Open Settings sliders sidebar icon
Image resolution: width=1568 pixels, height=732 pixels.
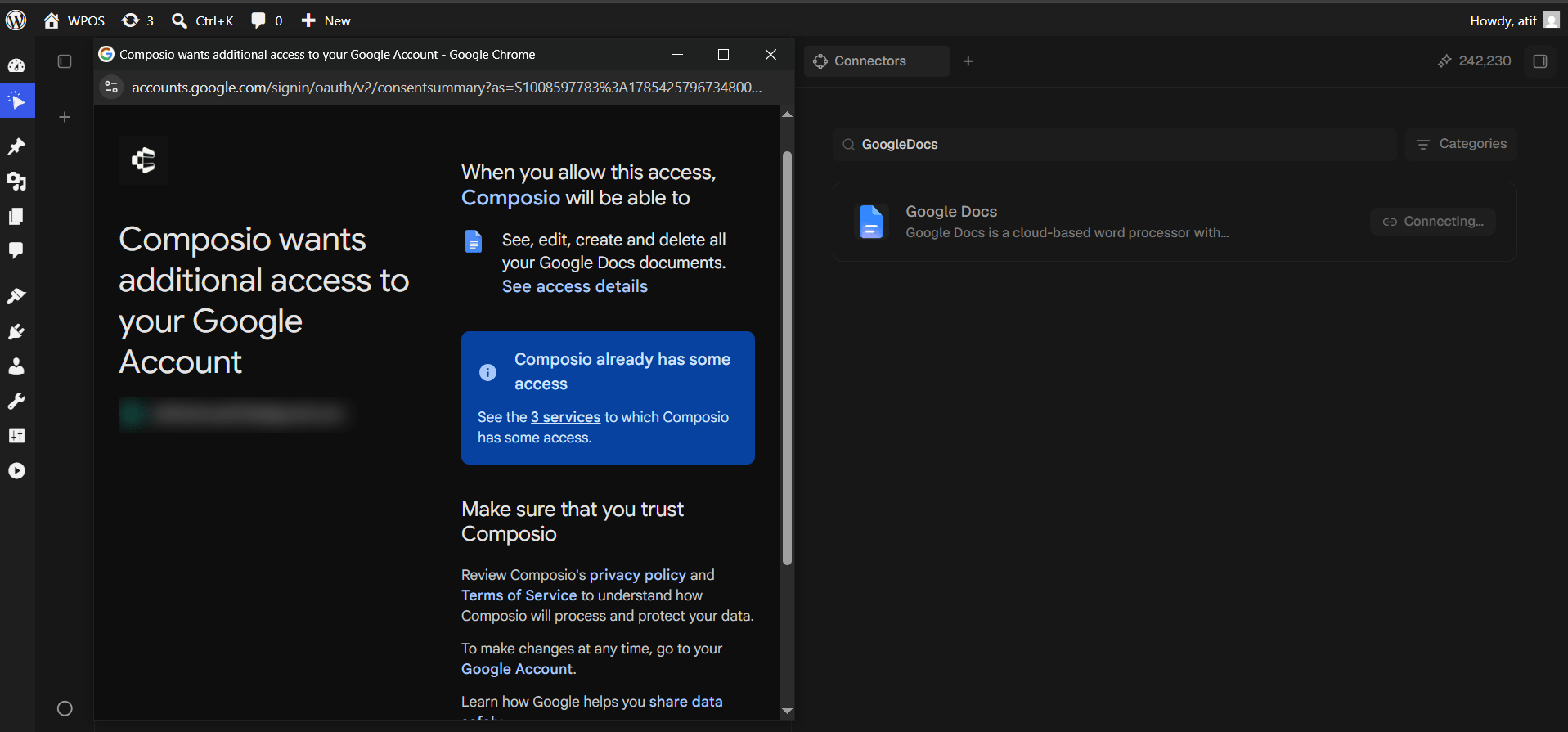[16, 435]
